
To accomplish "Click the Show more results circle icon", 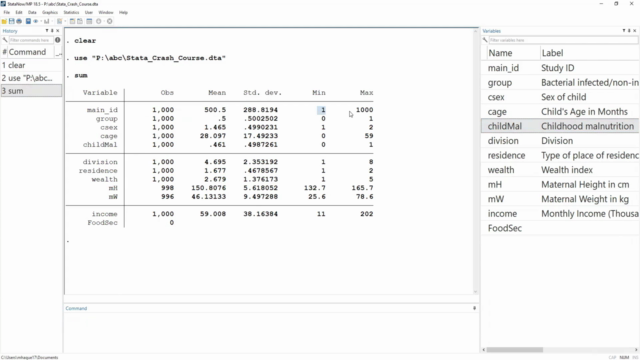I will click(x=99, y=21).
